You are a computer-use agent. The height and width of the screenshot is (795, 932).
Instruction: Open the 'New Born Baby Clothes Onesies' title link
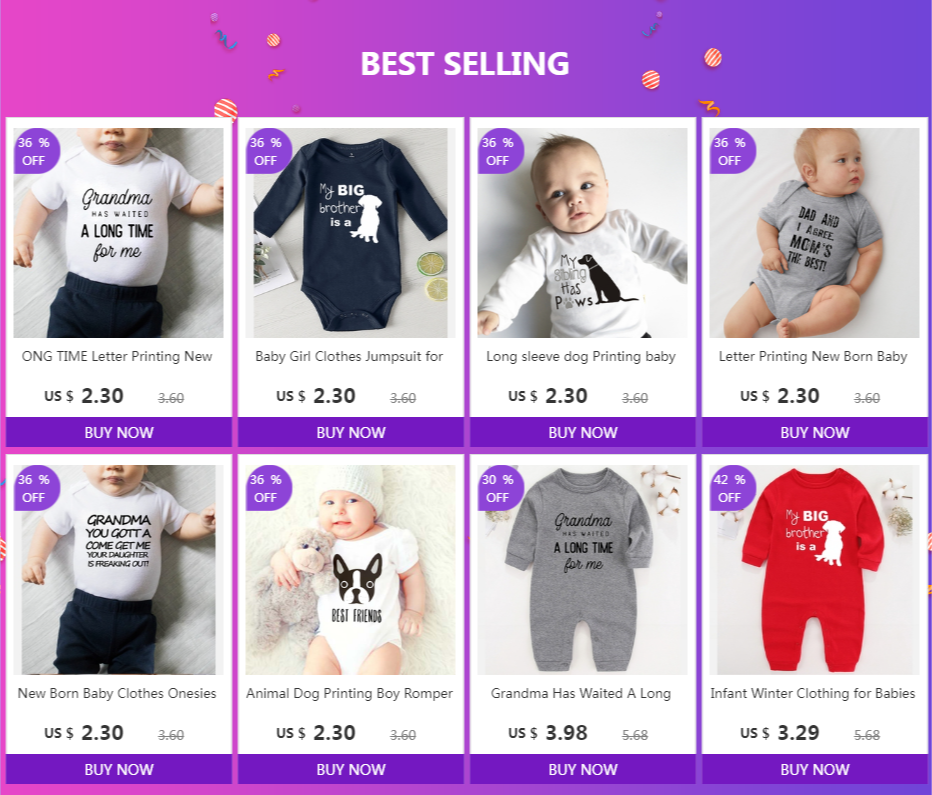[117, 693]
